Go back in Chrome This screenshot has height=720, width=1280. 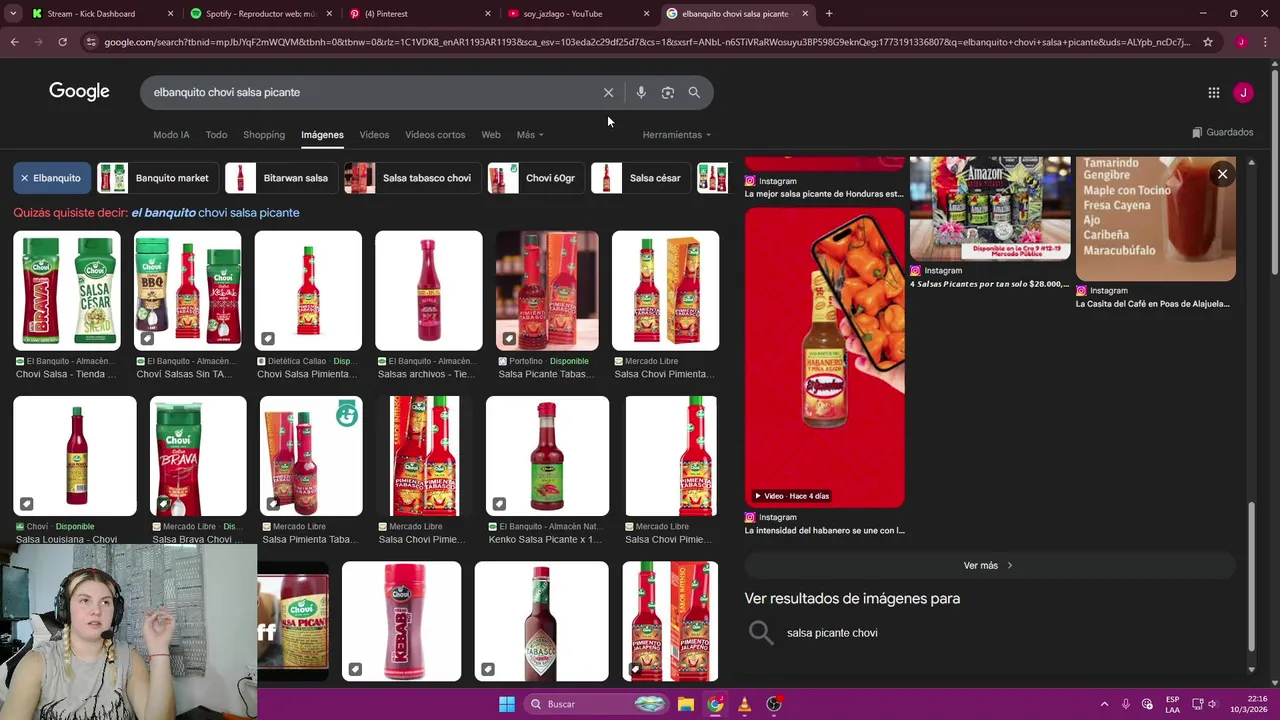[14, 42]
